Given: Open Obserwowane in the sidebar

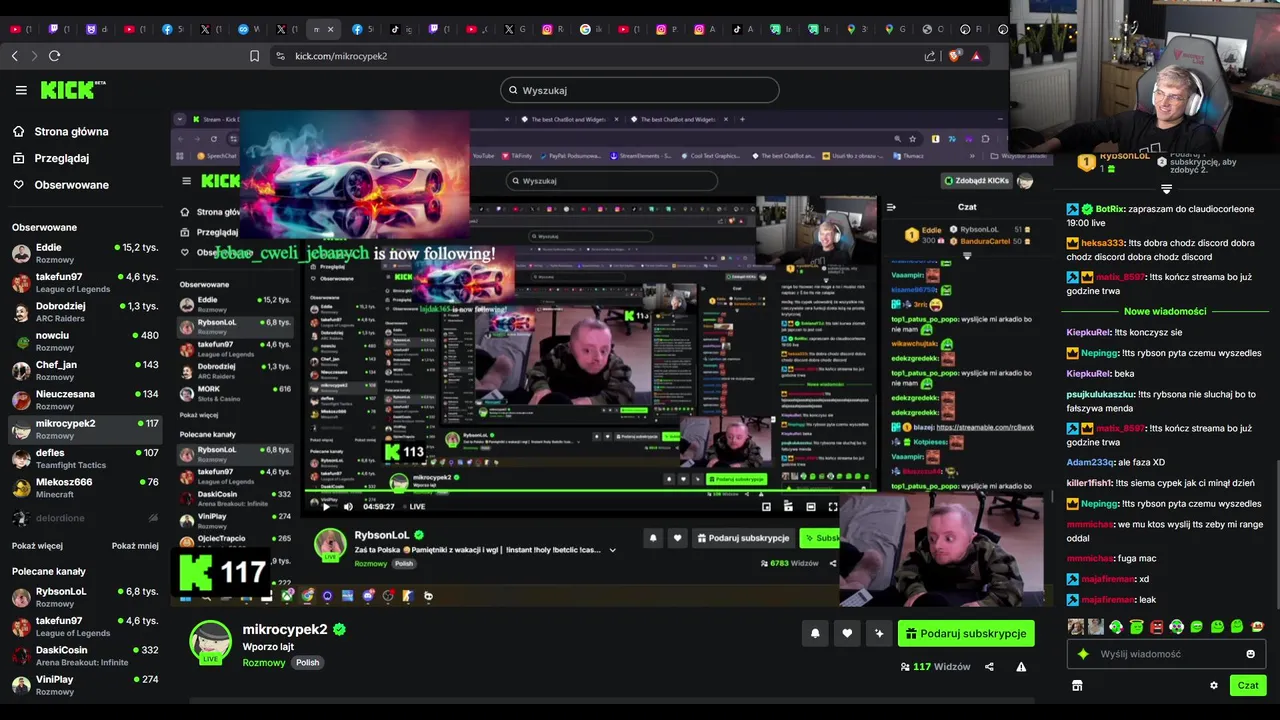Looking at the screenshot, I should tap(71, 185).
